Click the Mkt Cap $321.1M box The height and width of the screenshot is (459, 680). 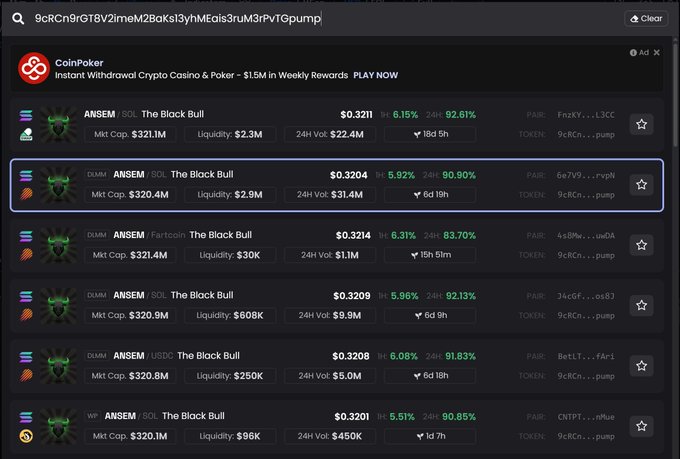(x=130, y=134)
